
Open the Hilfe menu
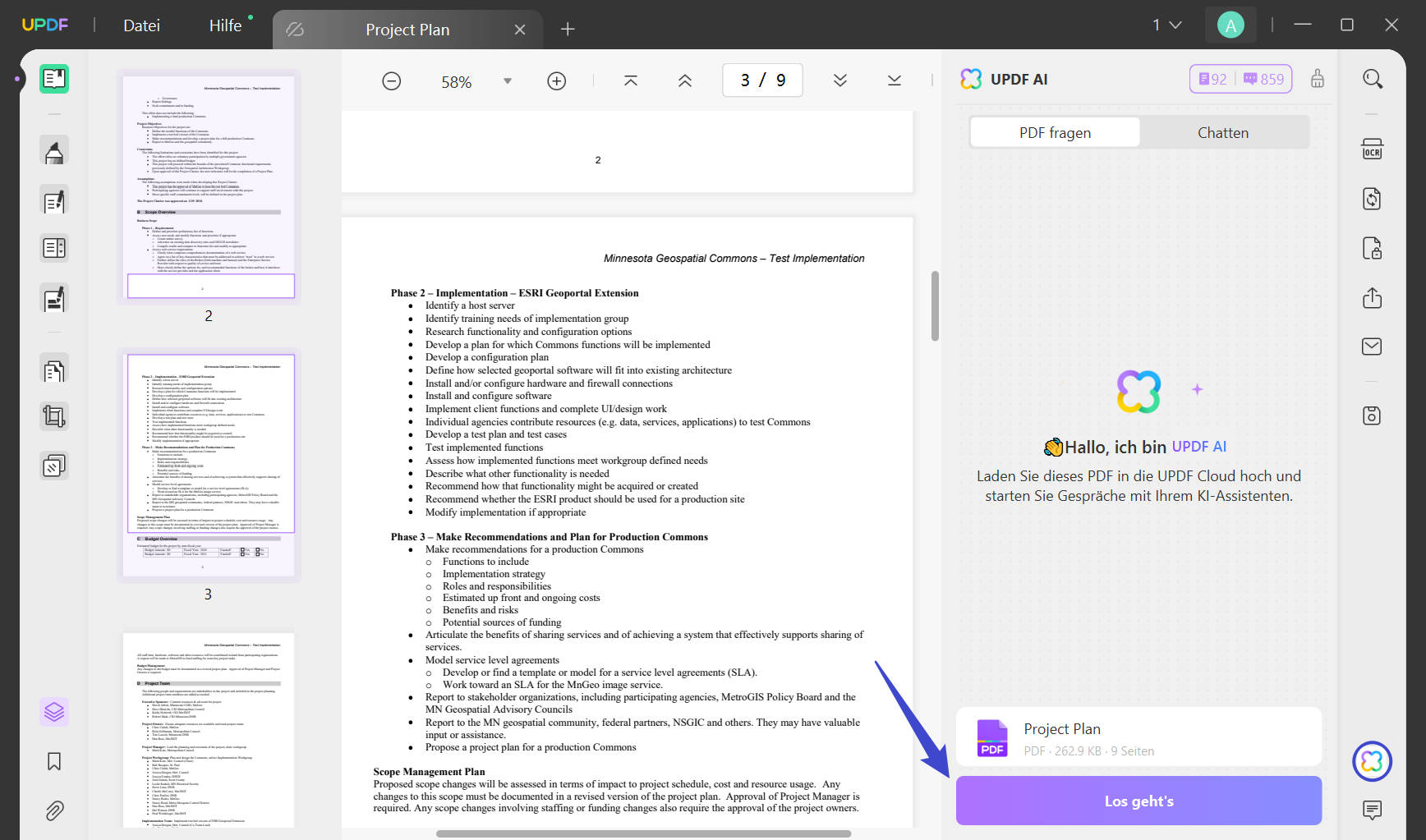pos(225,25)
